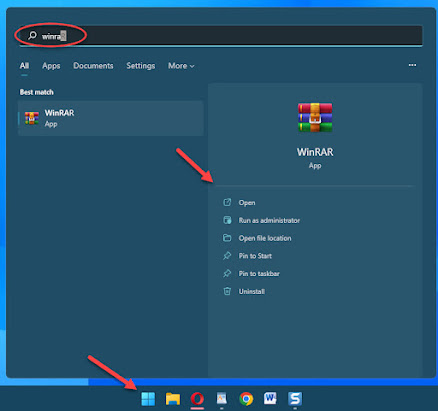
Task: Open Microsoft Word from the taskbar
Action: point(270,398)
